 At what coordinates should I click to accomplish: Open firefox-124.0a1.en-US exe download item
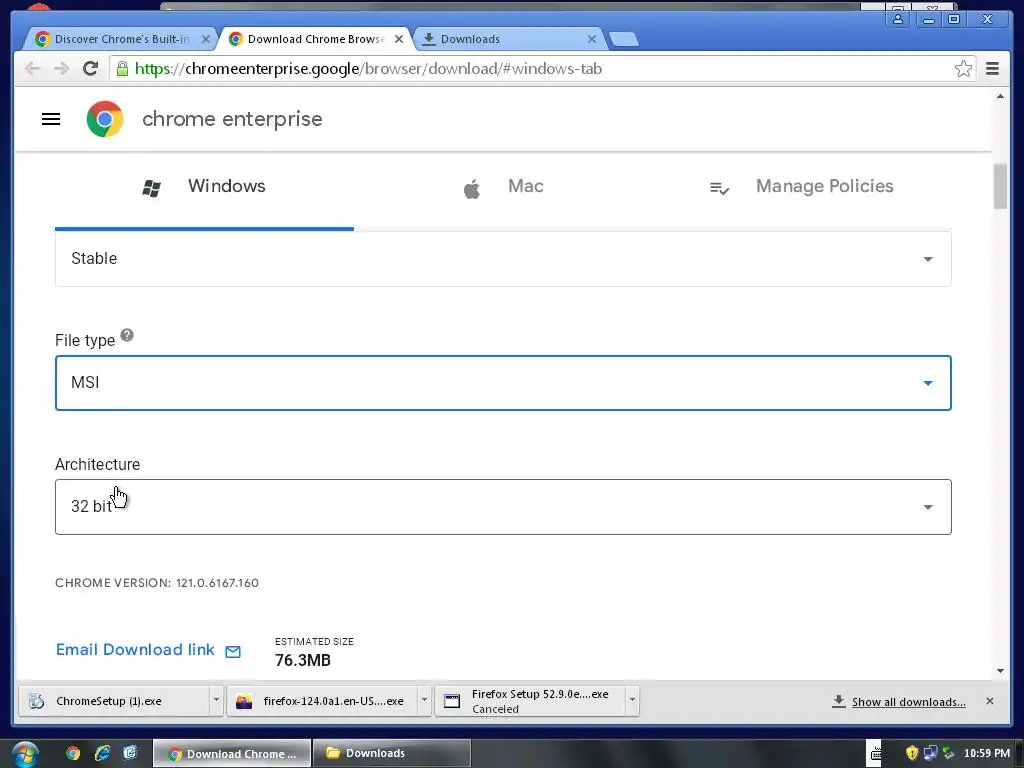[x=322, y=701]
